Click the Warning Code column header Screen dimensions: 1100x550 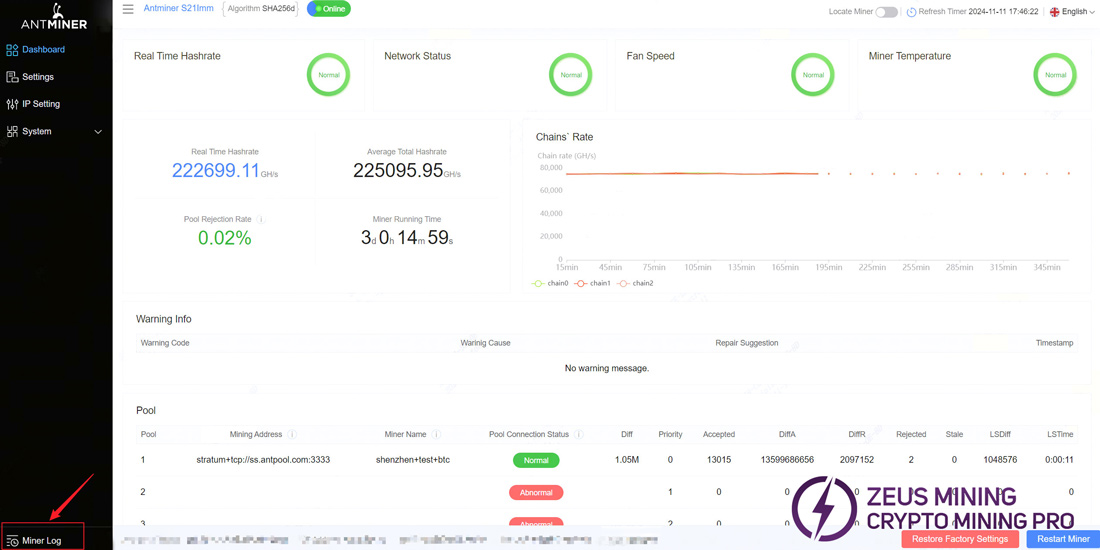click(165, 343)
